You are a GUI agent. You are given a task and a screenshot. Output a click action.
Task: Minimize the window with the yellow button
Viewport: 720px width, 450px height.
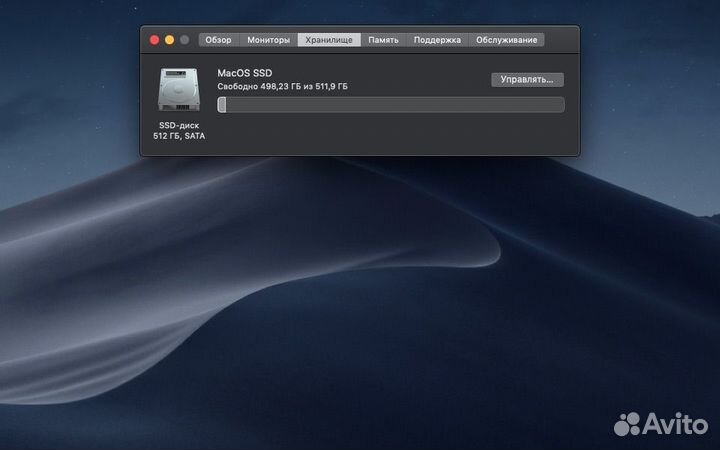point(169,40)
